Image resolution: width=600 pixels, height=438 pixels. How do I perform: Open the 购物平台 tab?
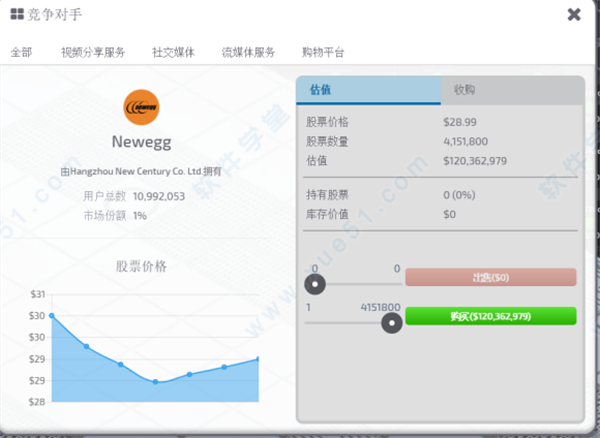(x=323, y=52)
